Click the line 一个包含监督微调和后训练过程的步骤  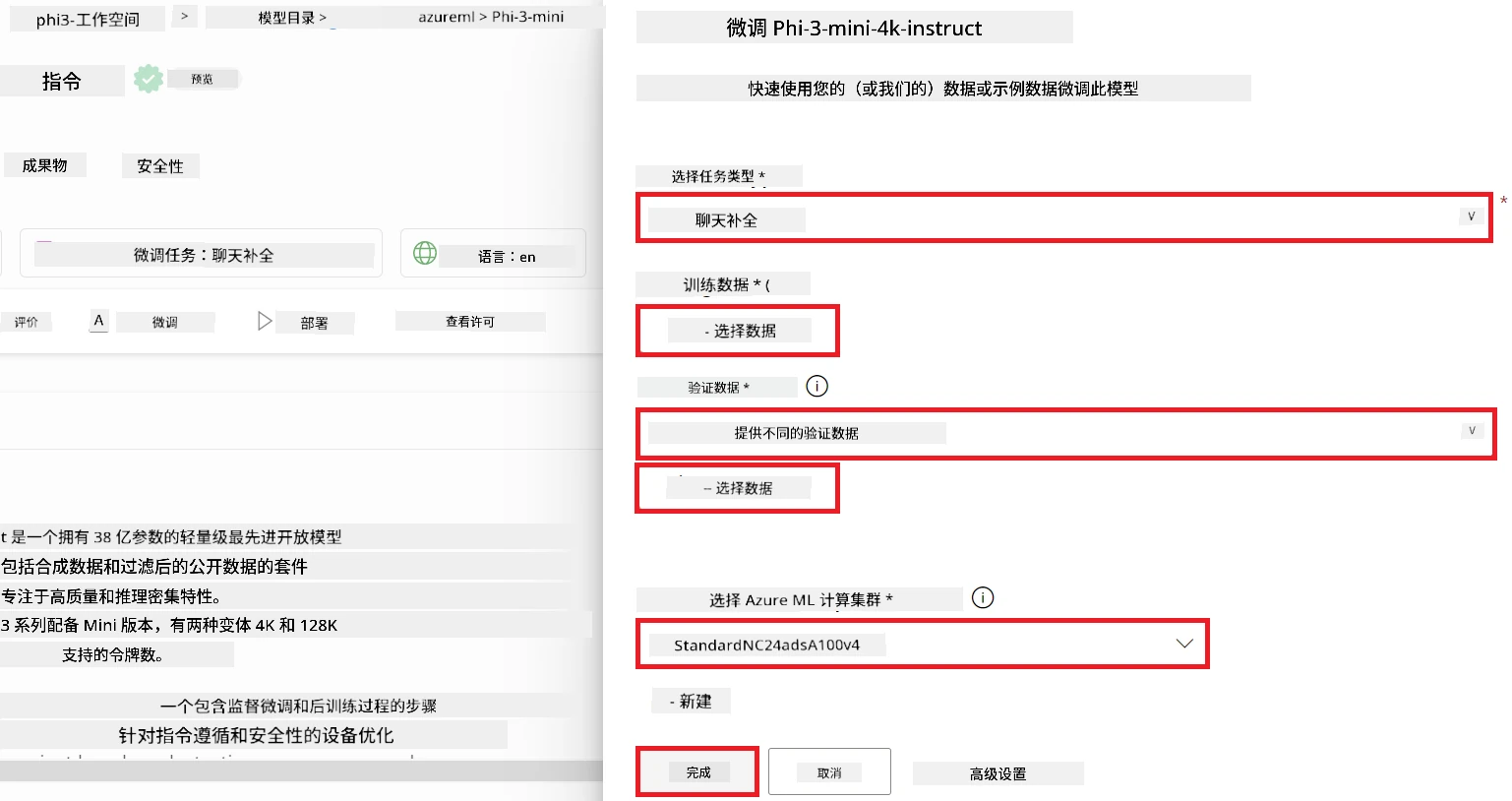298,706
